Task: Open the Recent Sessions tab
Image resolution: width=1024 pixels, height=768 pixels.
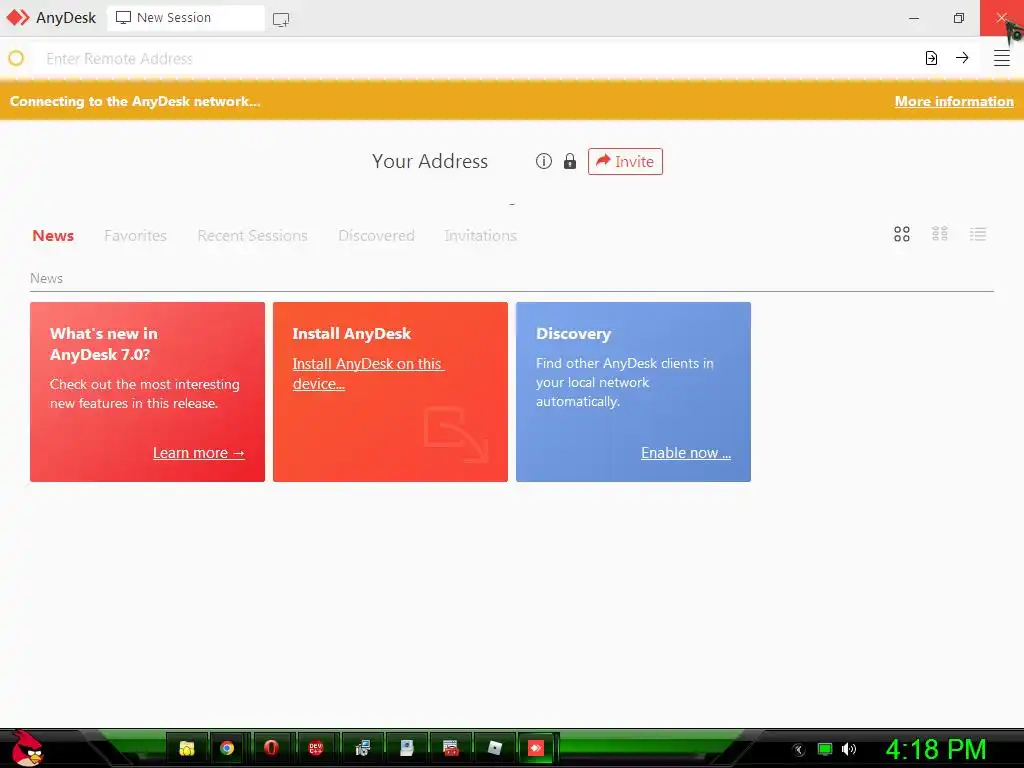Action: coord(252,236)
